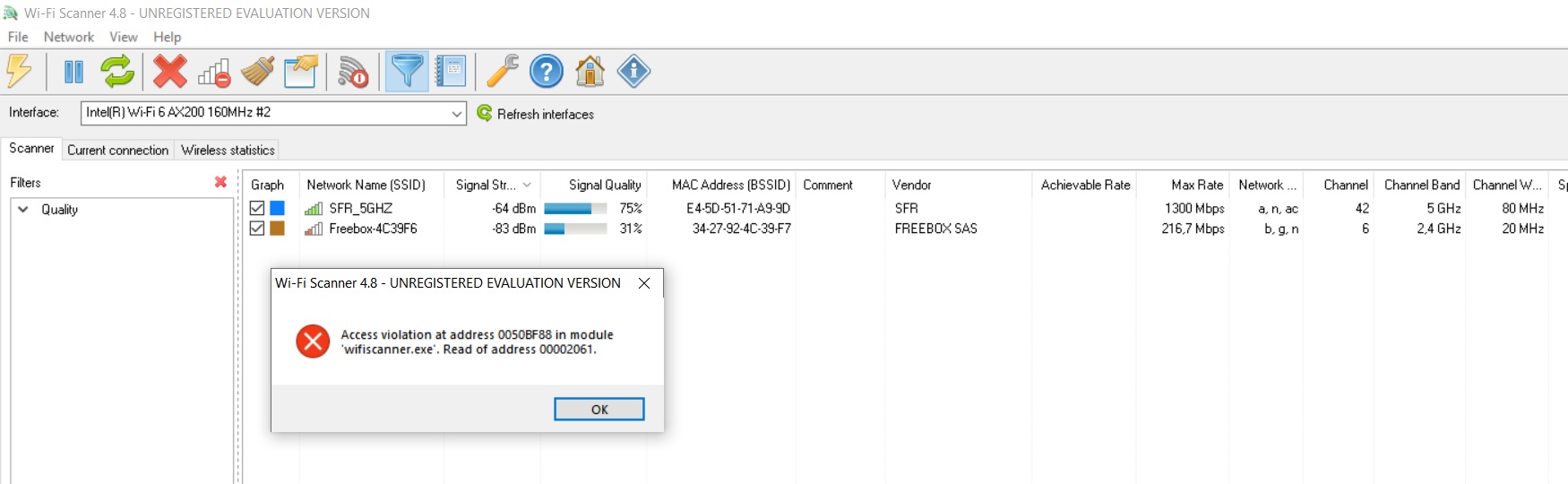Collapse the Quality filter section
Image resolution: width=1568 pixels, height=484 pixels.
(x=23, y=210)
